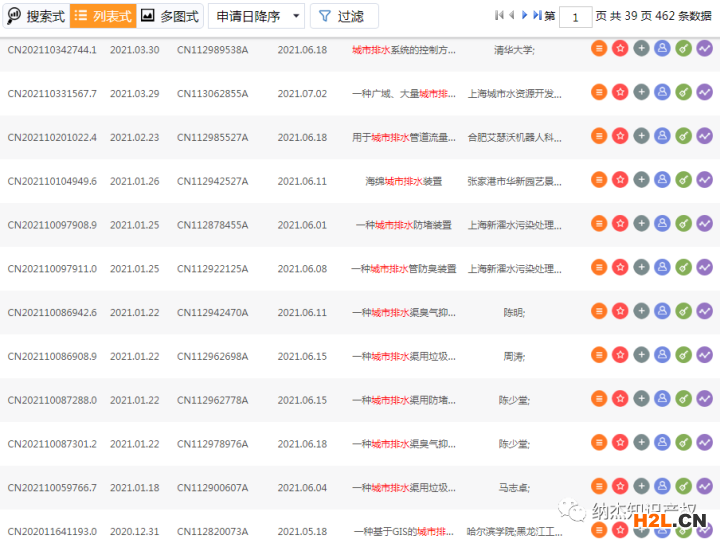The width and height of the screenshot is (720, 543).
Task: Go to the next page of results
Action: tap(525, 15)
